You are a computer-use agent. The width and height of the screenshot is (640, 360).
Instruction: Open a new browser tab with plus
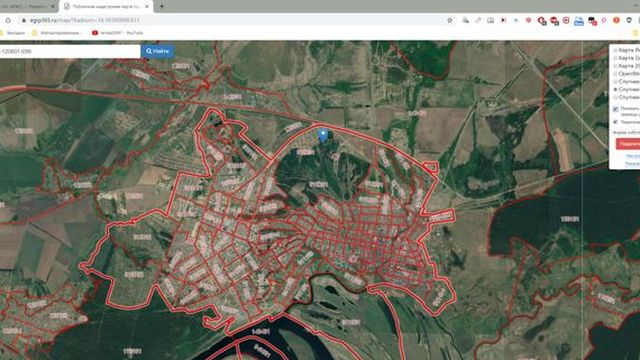[x=162, y=7]
